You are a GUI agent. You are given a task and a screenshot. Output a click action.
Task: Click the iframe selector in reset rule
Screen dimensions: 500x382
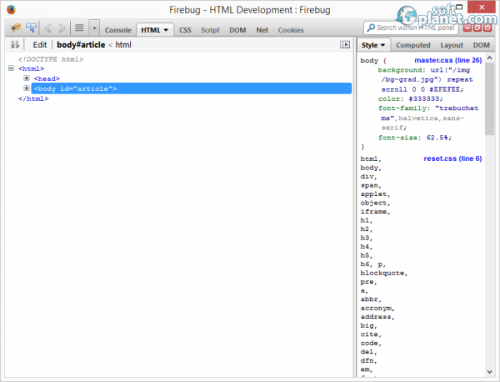374,212
